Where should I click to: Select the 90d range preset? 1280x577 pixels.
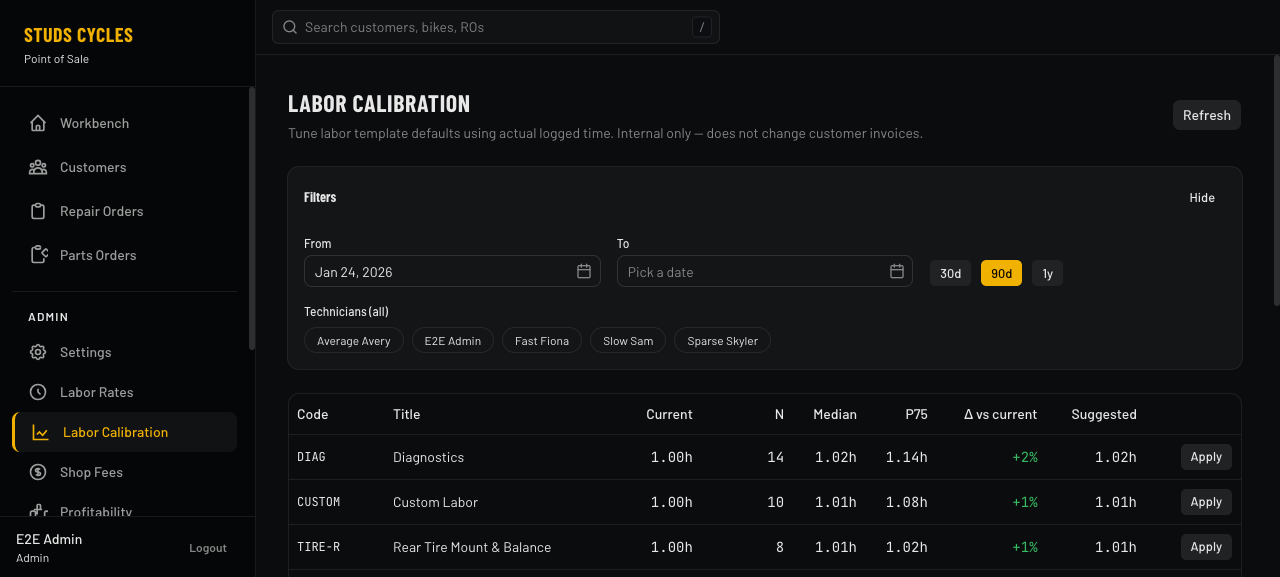pyautogui.click(x=1001, y=273)
